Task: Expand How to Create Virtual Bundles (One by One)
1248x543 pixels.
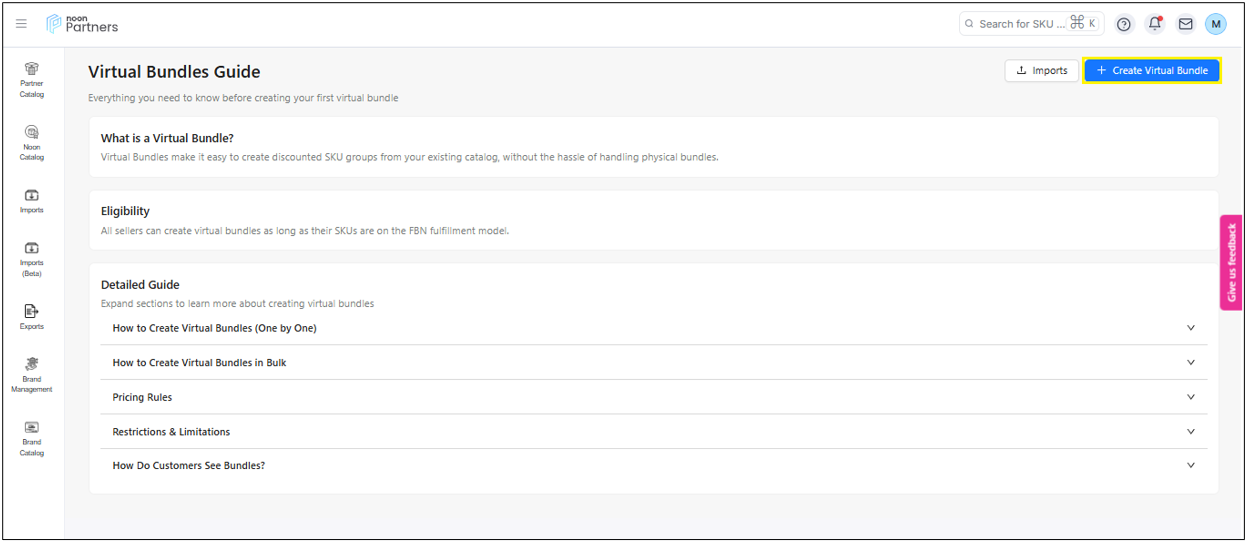Action: click(653, 328)
